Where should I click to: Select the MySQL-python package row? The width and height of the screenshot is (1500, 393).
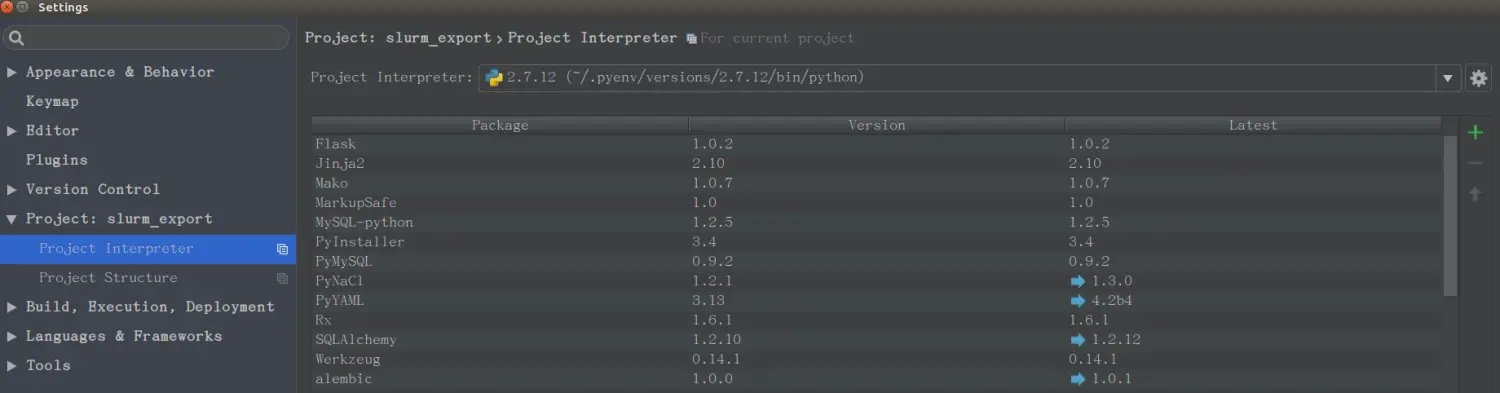point(877,222)
